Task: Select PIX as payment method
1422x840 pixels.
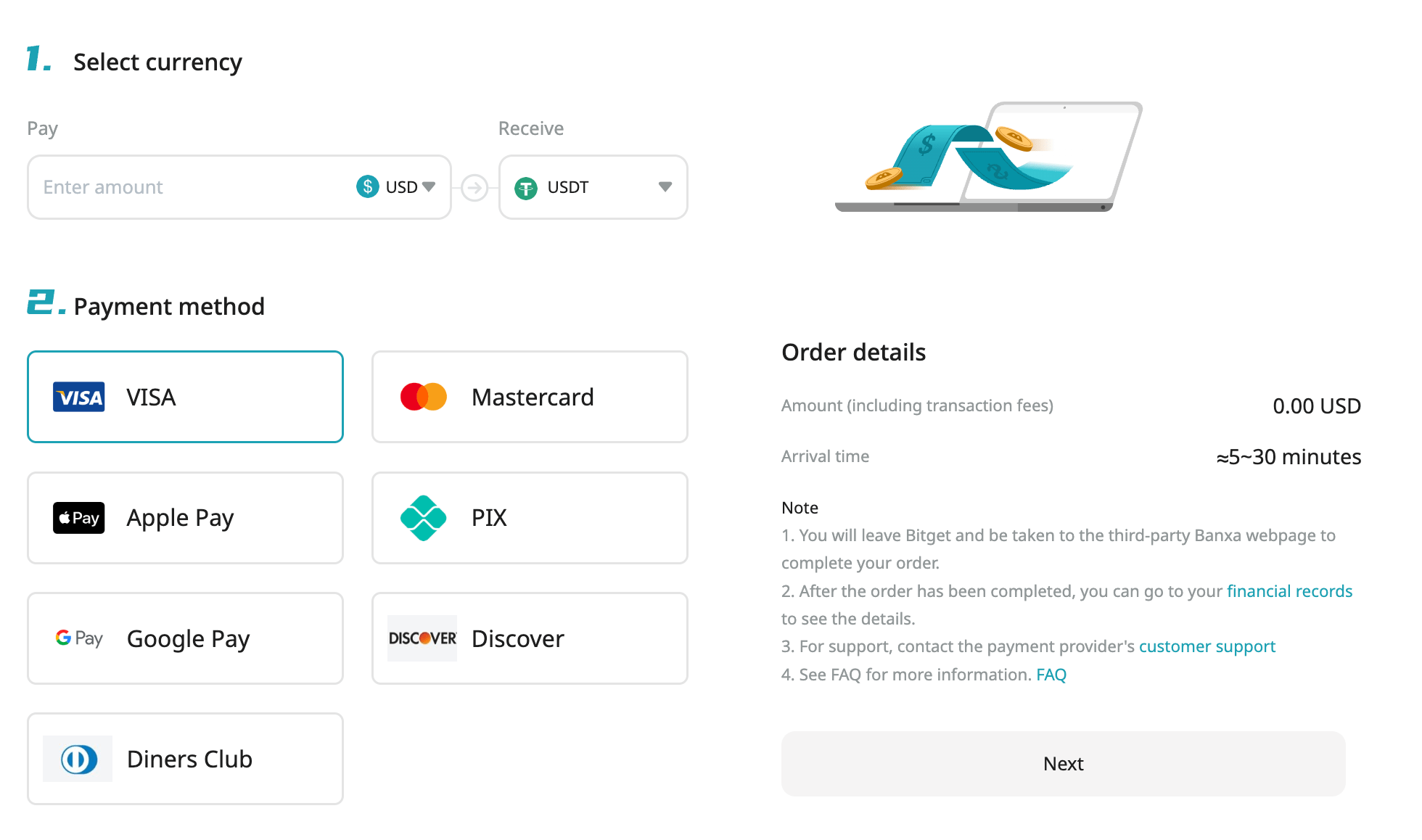Action: pyautogui.click(x=530, y=517)
